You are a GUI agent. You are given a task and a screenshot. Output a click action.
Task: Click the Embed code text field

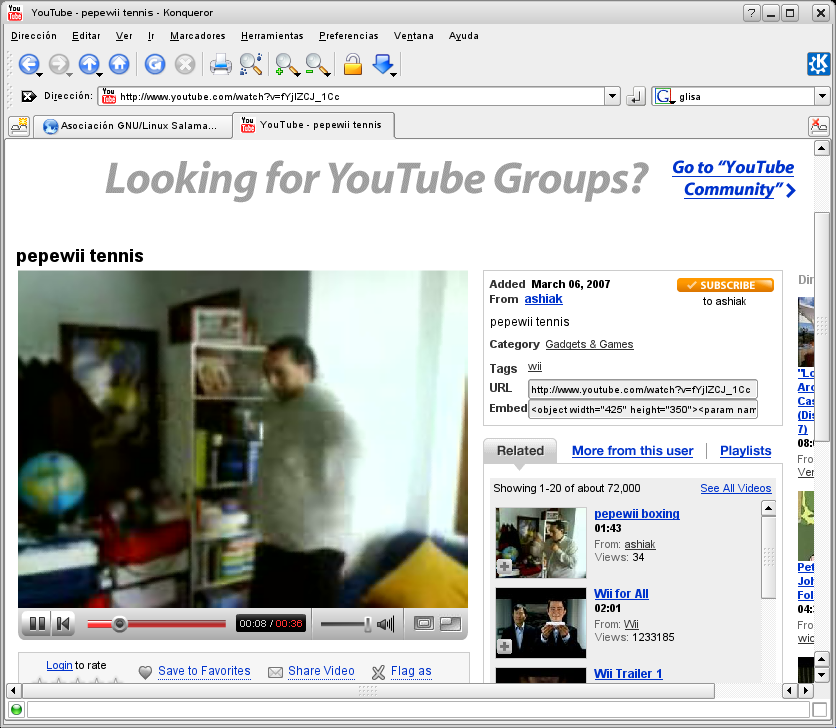coord(643,409)
